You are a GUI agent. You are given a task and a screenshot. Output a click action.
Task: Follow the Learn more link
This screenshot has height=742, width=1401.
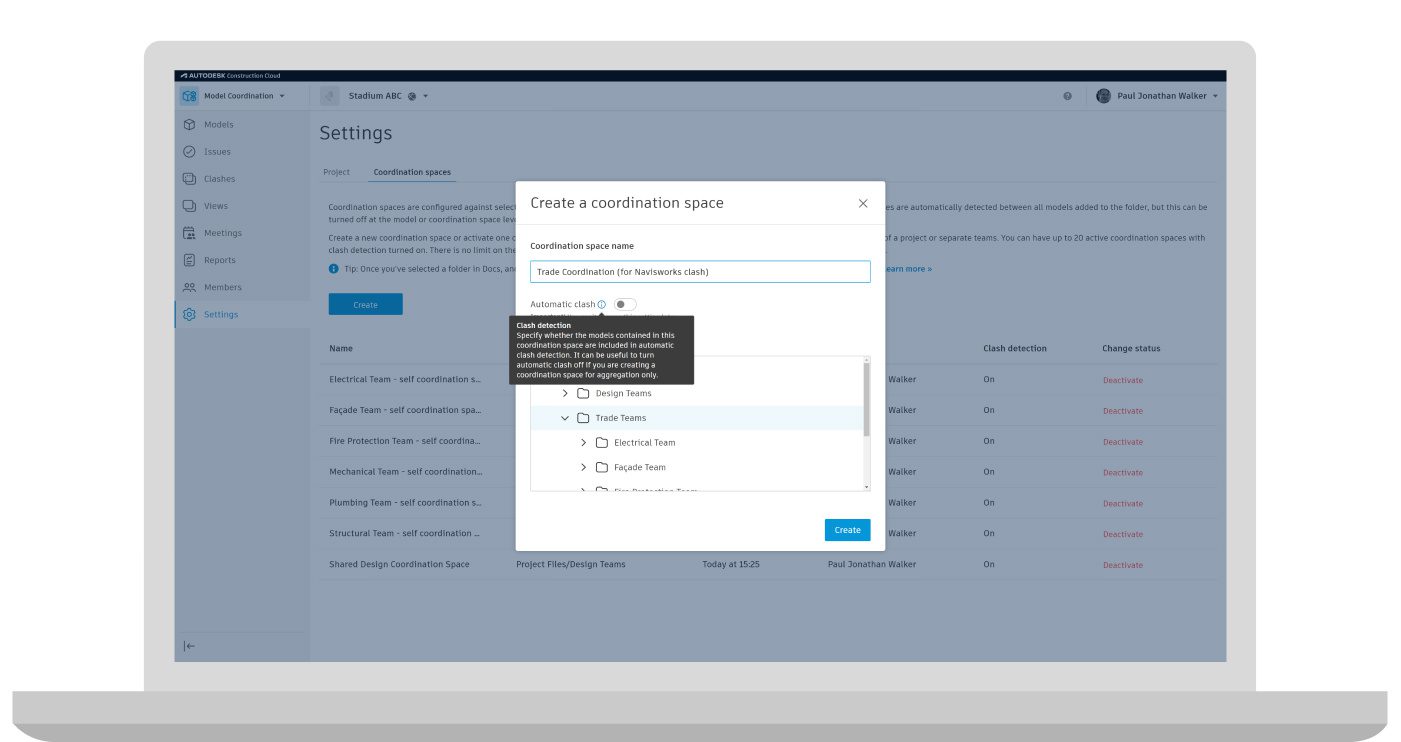point(908,269)
